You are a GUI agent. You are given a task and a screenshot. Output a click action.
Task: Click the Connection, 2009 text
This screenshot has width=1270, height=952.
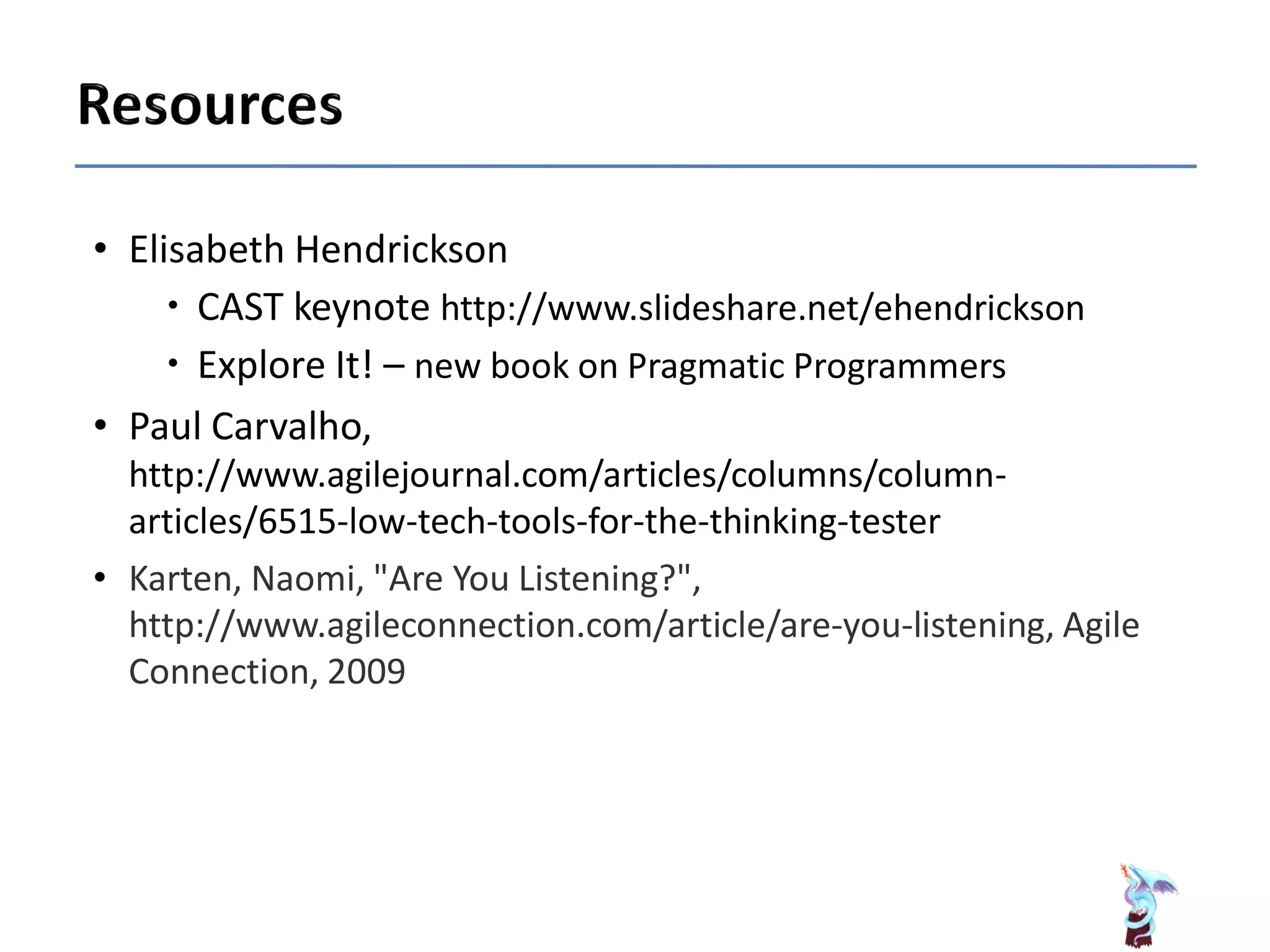[267, 672]
